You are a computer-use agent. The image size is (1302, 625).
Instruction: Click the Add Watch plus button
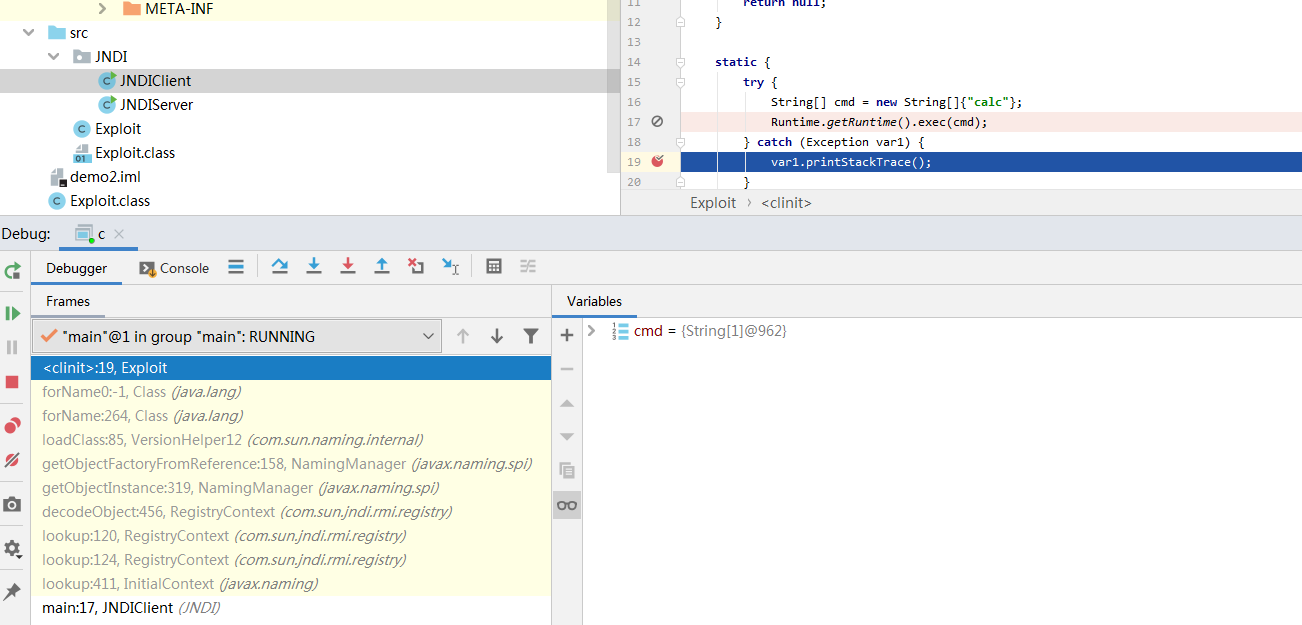567,335
